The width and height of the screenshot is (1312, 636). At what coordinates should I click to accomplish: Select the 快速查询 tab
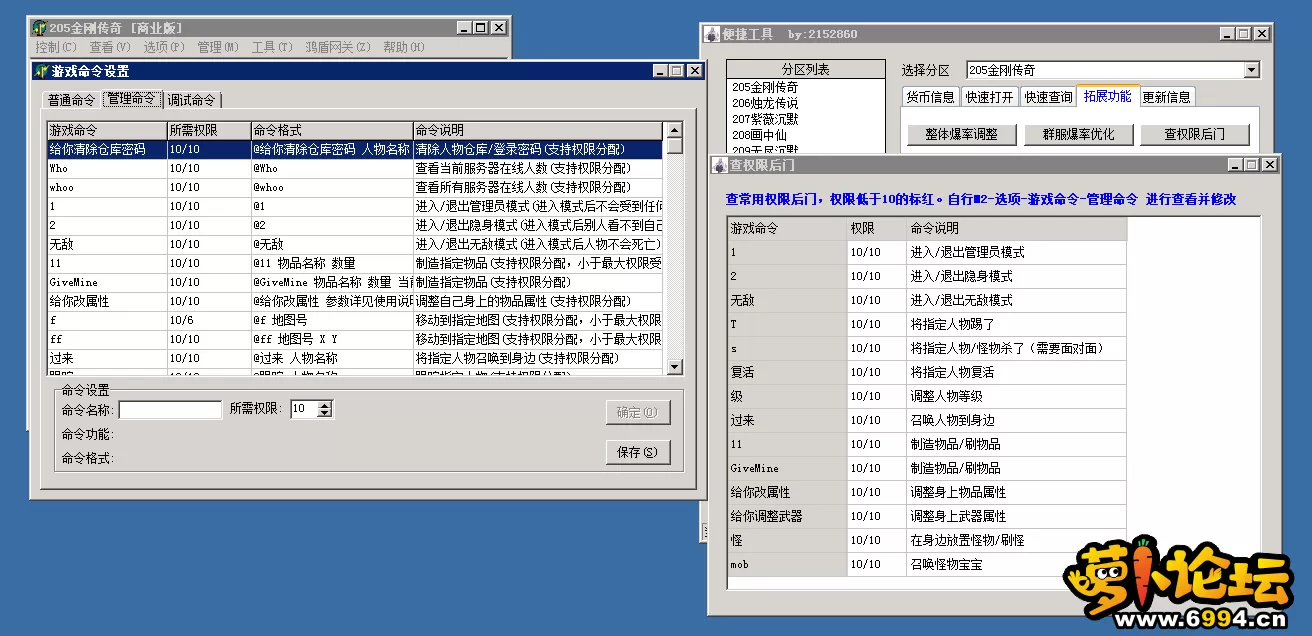[x=1049, y=97]
